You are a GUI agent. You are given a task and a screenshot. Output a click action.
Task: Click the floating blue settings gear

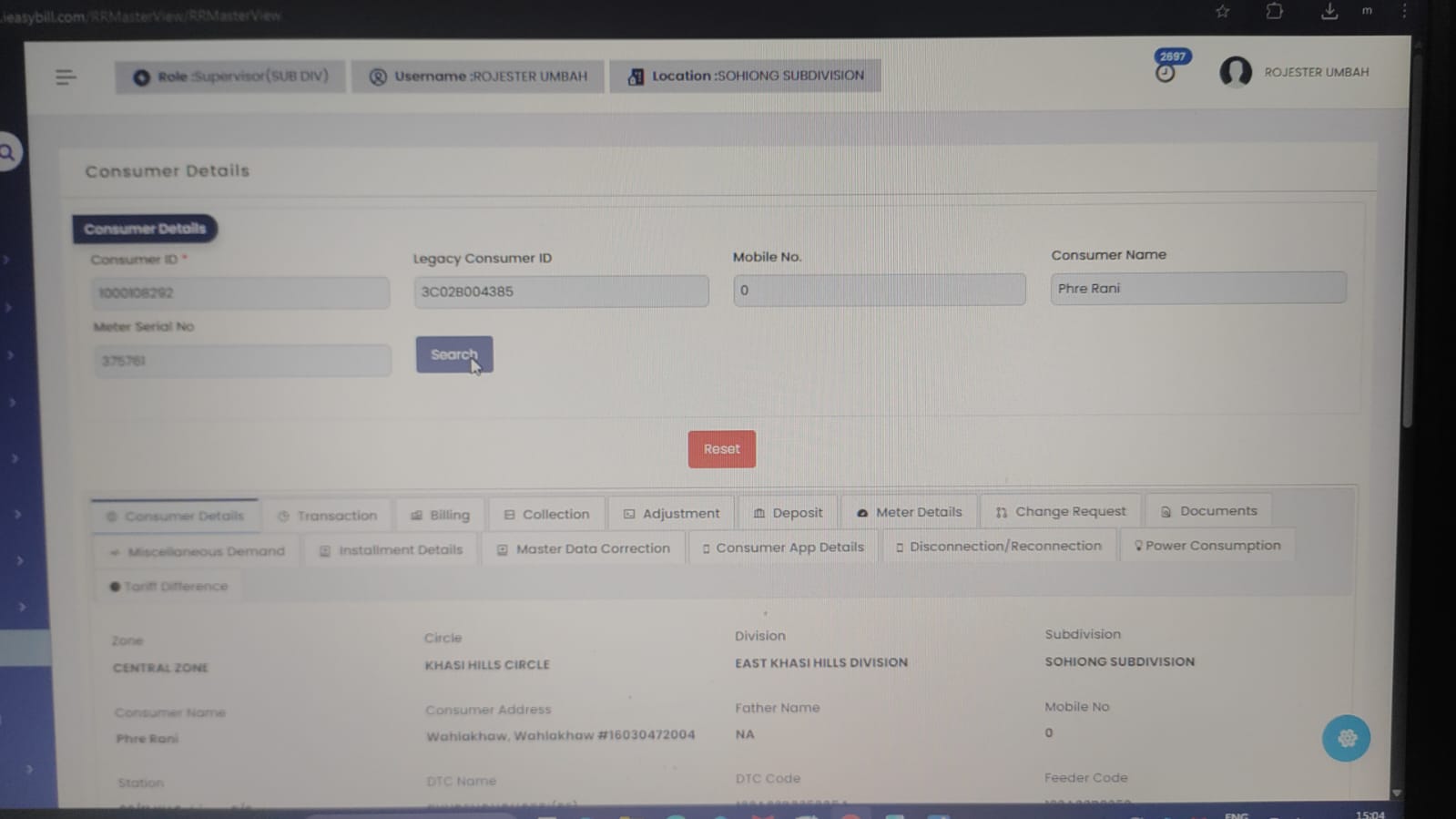[1346, 738]
